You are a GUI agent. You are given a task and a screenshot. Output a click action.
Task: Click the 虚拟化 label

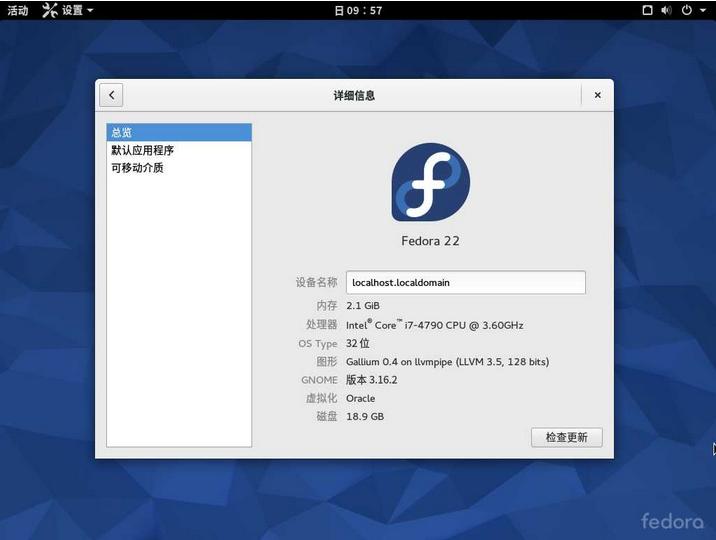pyautogui.click(x=322, y=398)
